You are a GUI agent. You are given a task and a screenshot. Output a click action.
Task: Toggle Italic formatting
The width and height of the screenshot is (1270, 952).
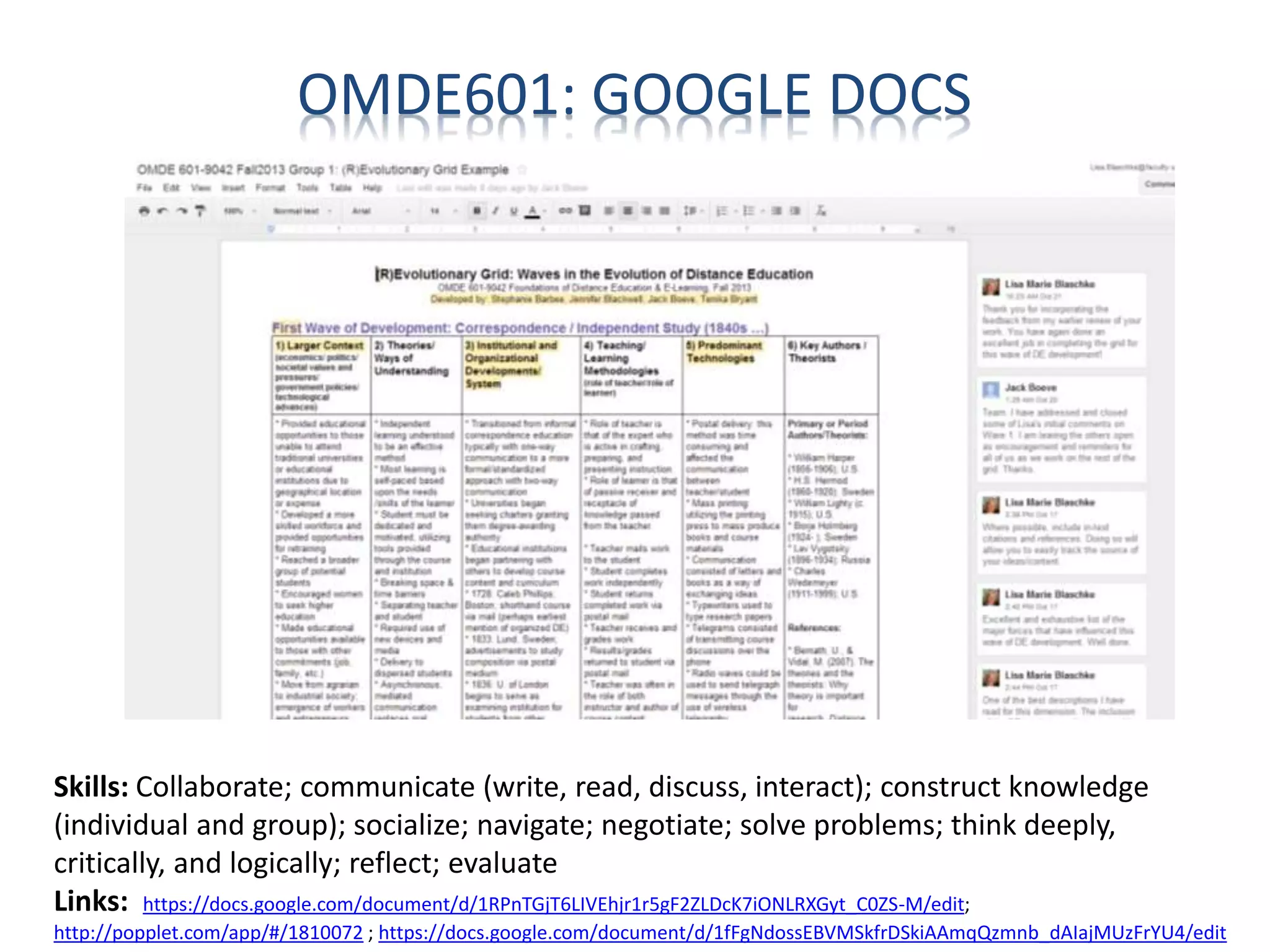coord(495,211)
